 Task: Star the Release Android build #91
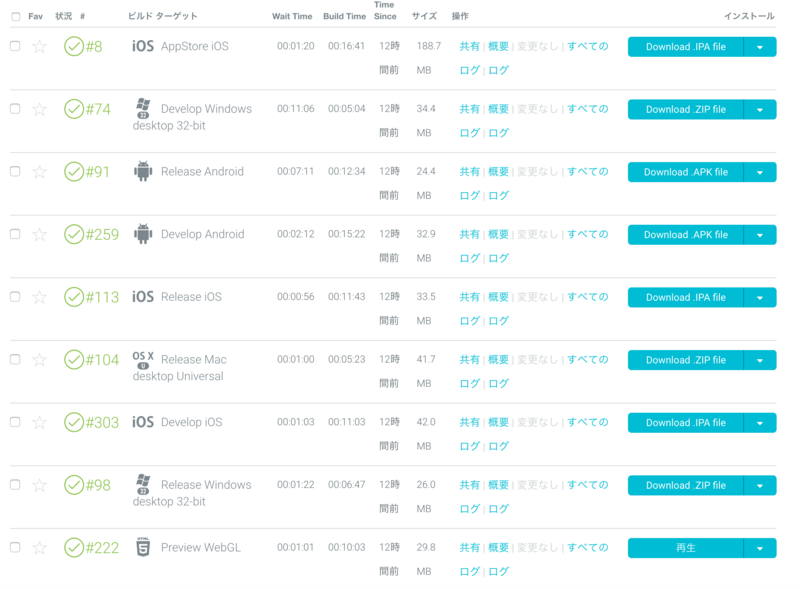pos(39,172)
